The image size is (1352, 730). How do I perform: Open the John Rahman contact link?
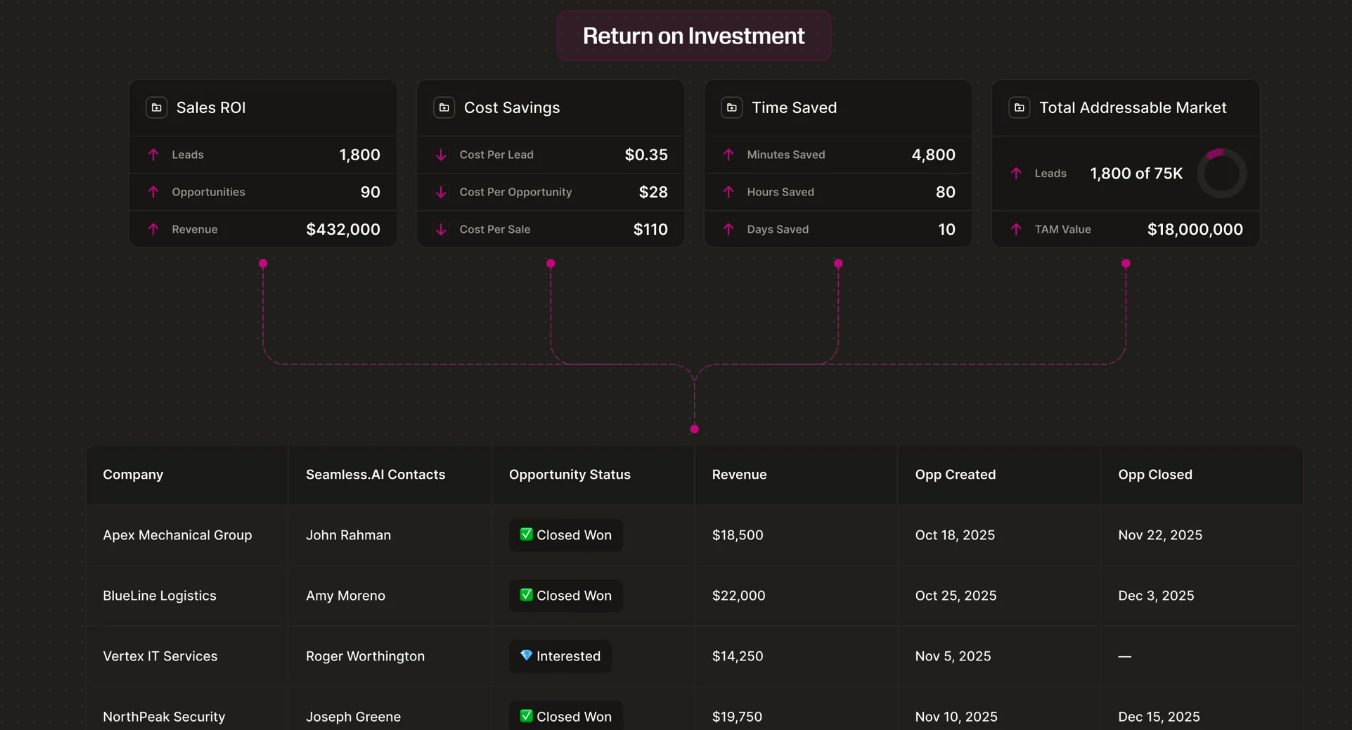click(348, 535)
